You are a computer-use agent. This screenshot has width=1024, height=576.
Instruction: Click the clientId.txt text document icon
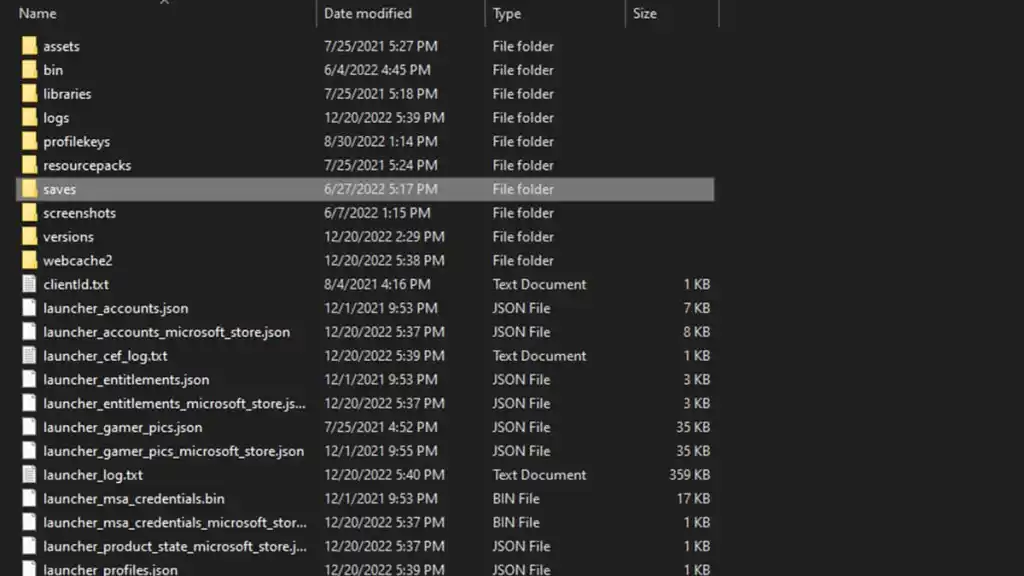29,284
